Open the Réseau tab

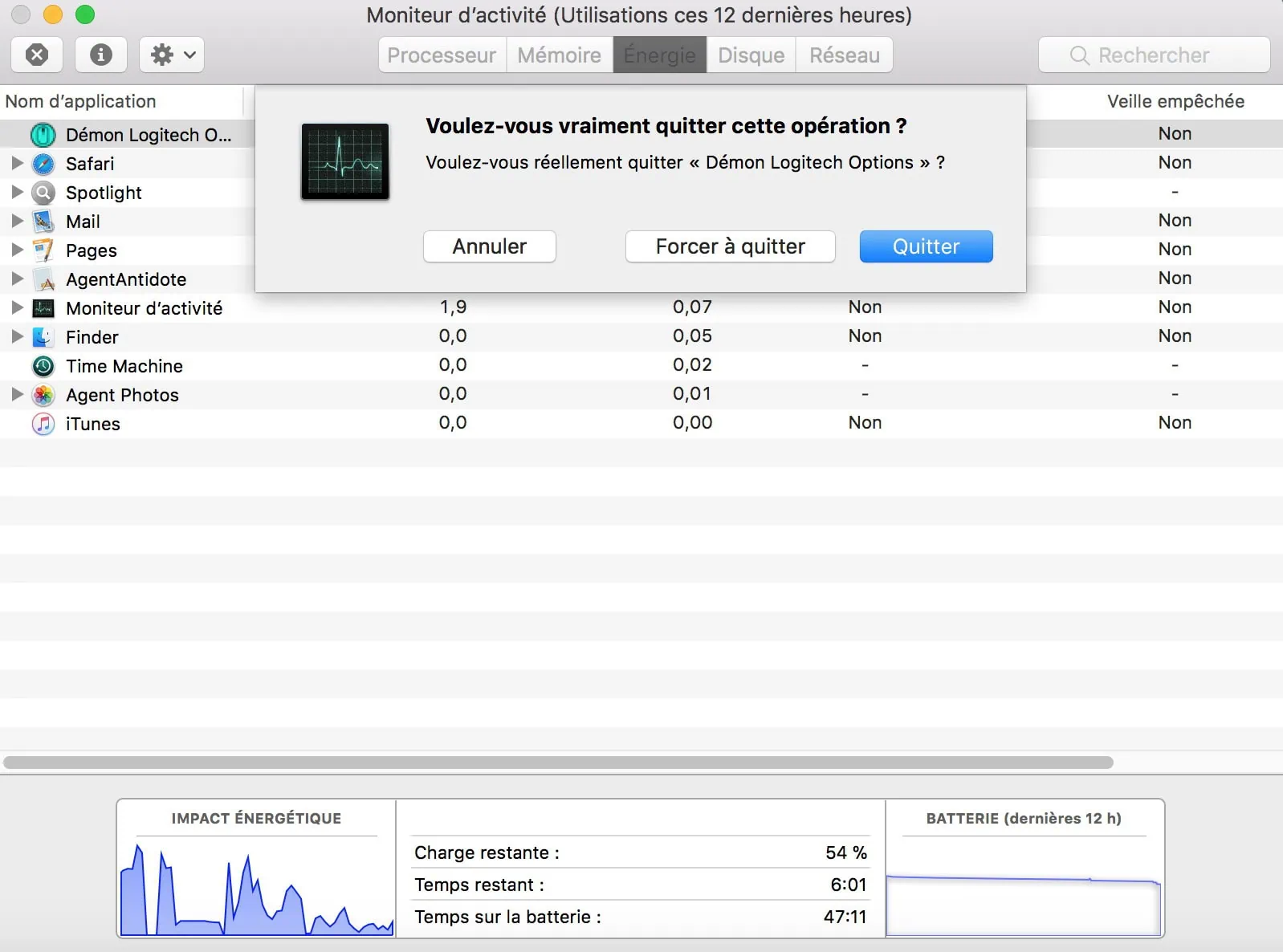pos(844,55)
